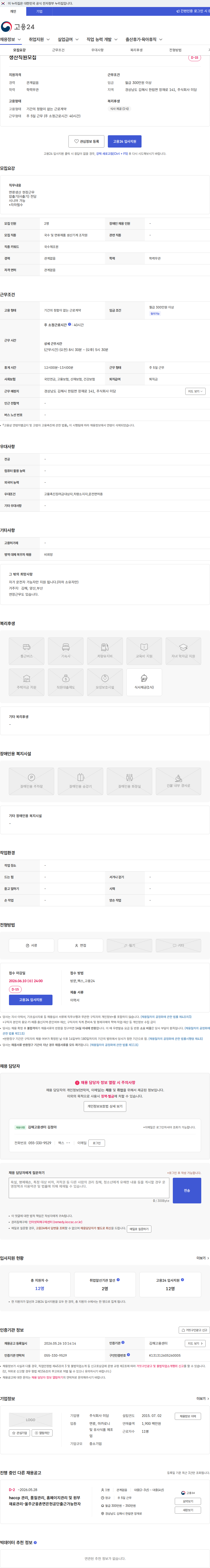
Task: Jump to the 근무조건 section tab
Action: coord(58,50)
